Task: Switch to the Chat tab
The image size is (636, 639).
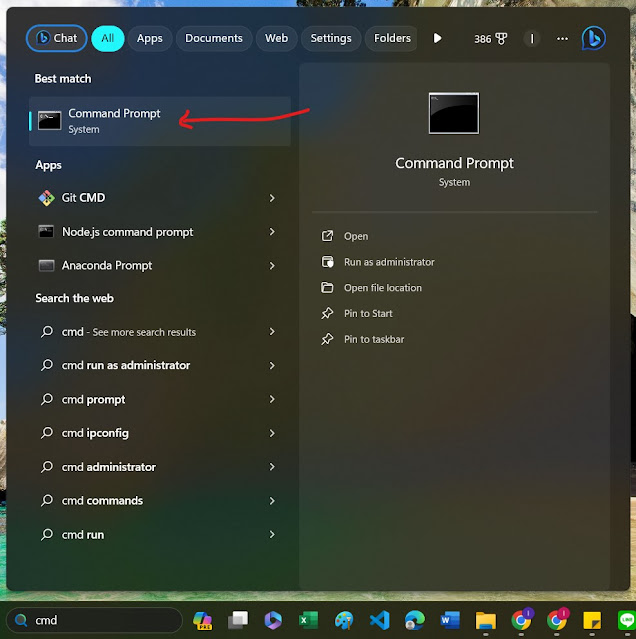Action: 57,38
